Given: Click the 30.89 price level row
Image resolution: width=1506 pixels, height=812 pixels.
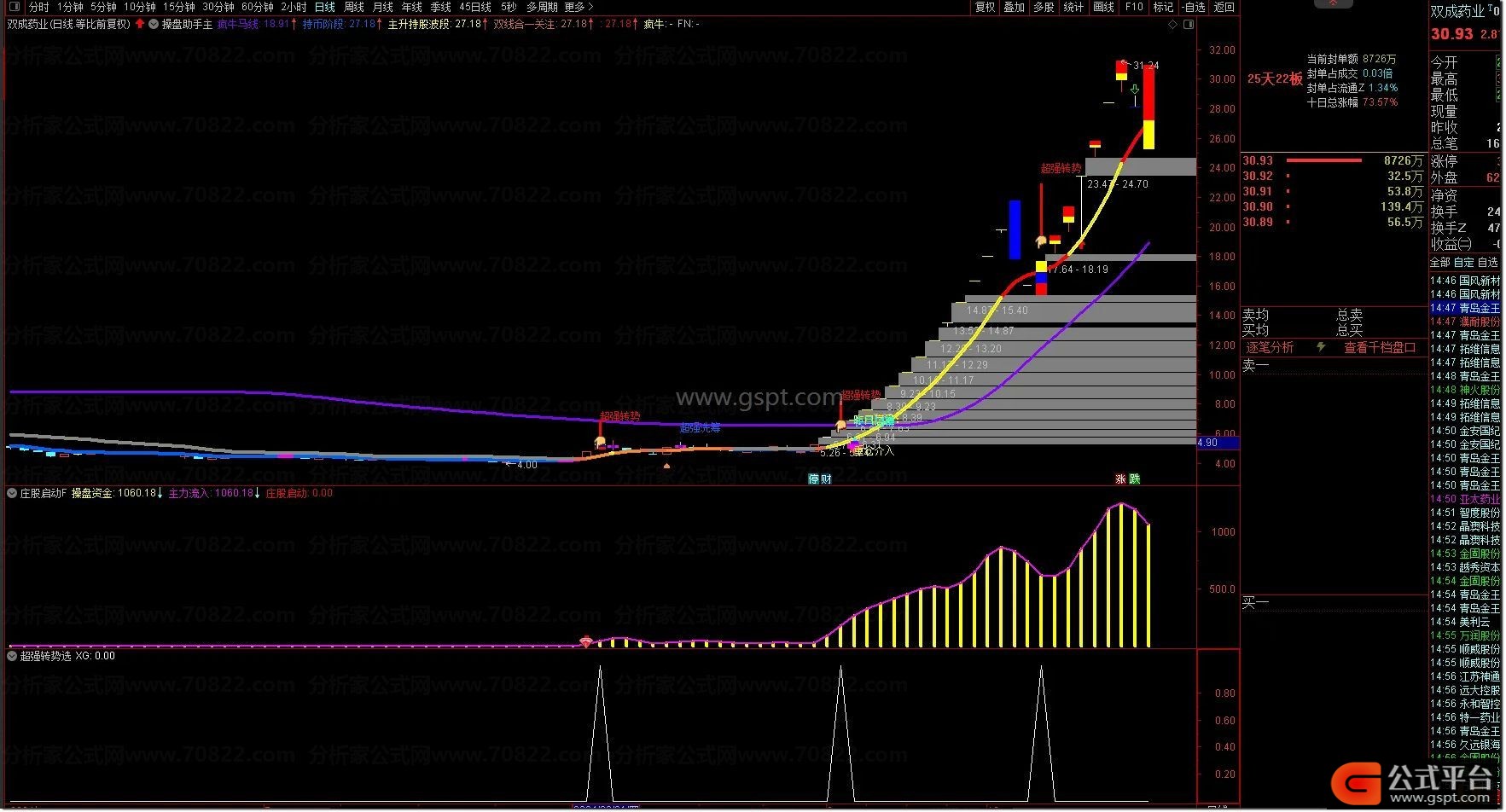Looking at the screenshot, I should (x=1332, y=222).
